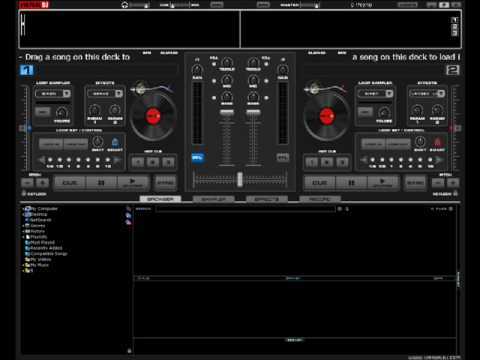The height and width of the screenshot is (360, 480).
Task: Sync the left deck
Action: tap(165, 183)
